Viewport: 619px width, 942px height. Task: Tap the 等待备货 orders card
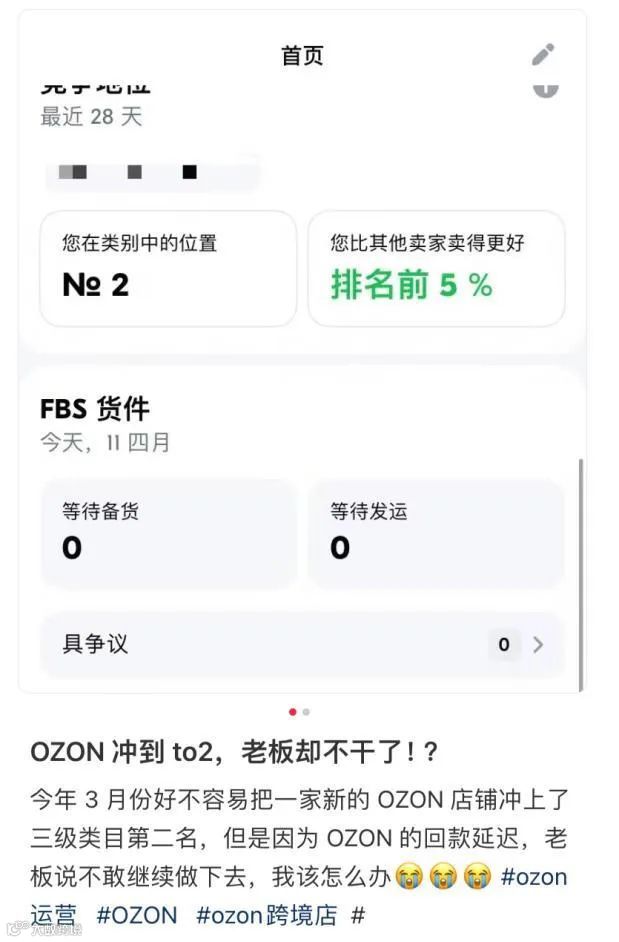168,532
